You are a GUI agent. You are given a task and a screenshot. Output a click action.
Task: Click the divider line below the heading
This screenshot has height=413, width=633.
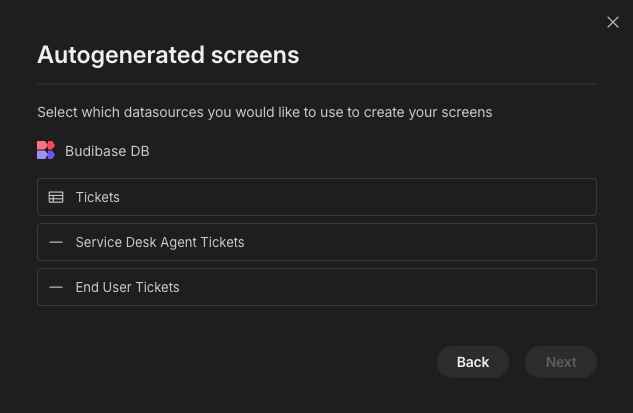tap(317, 84)
